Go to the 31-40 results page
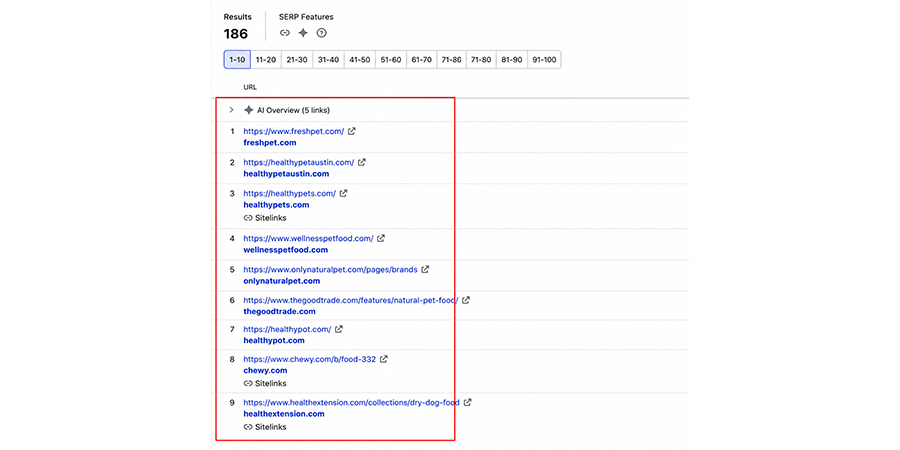 (x=328, y=60)
